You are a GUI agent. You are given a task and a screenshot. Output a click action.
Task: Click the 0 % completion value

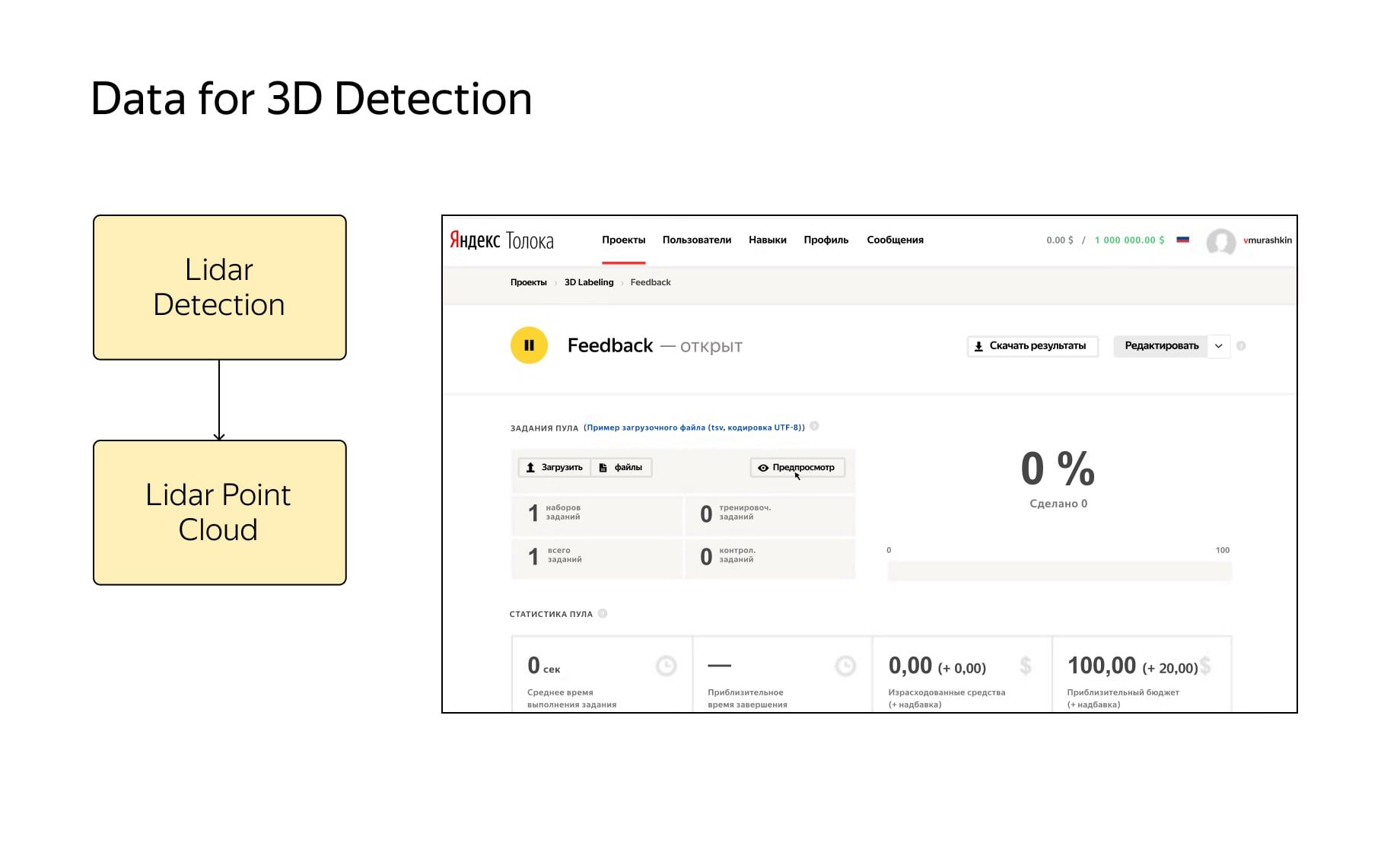(1058, 469)
